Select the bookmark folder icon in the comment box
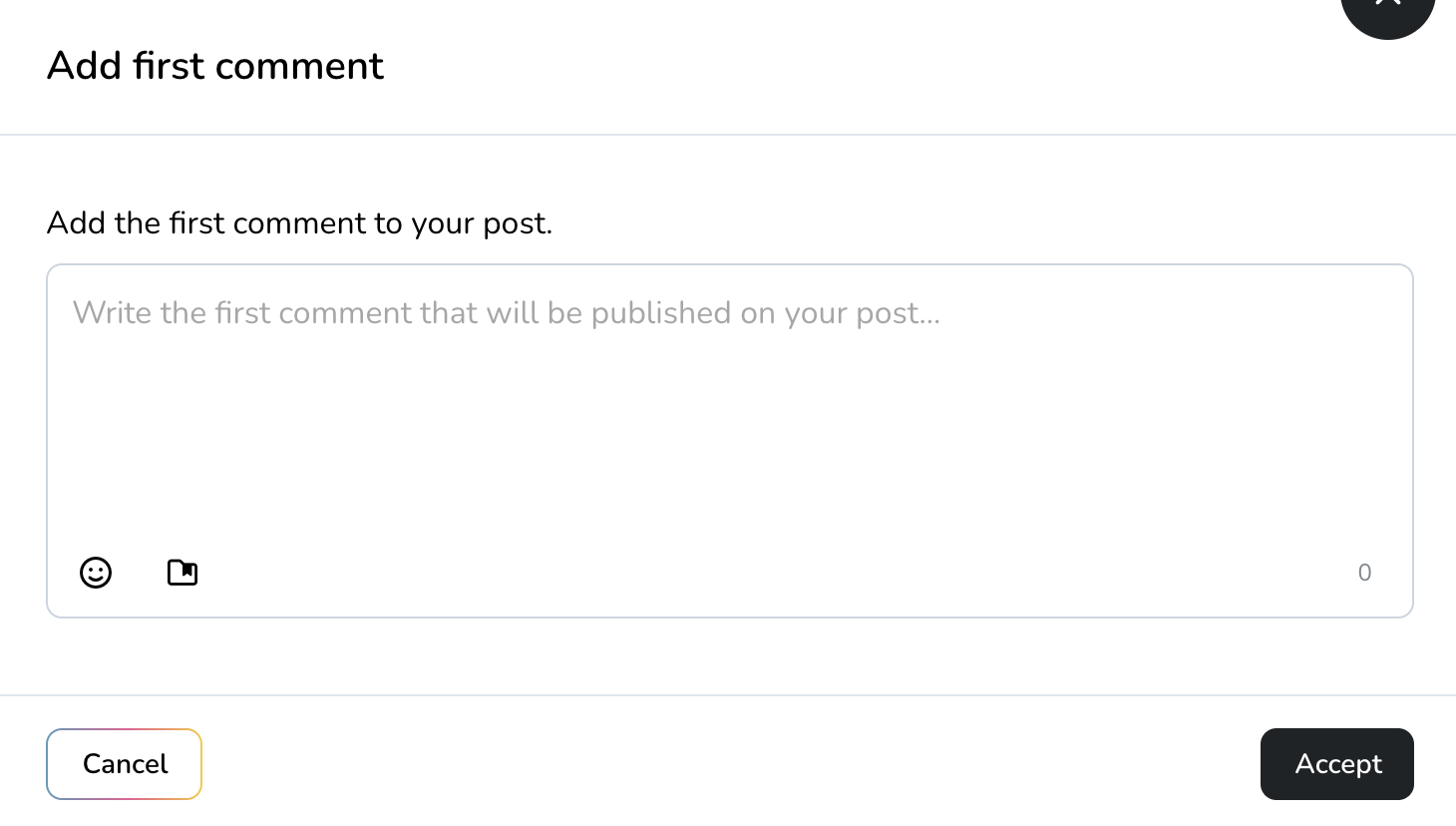Image resolution: width=1456 pixels, height=826 pixels. tap(182, 573)
